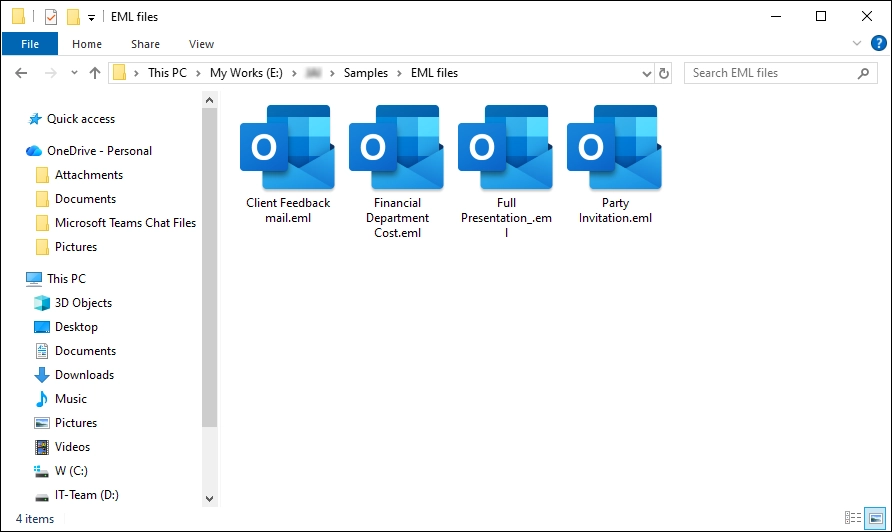Click the Forward navigation arrow
Screen dimensions: 892x532
coord(51,73)
